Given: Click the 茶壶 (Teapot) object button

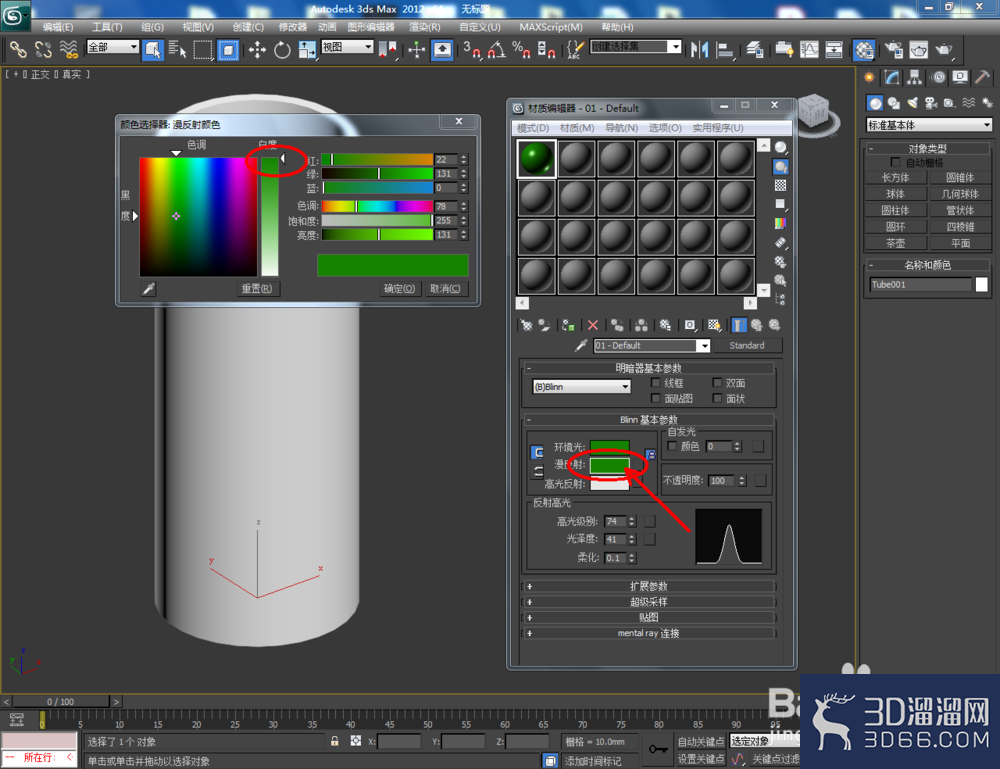Looking at the screenshot, I should pos(895,244).
